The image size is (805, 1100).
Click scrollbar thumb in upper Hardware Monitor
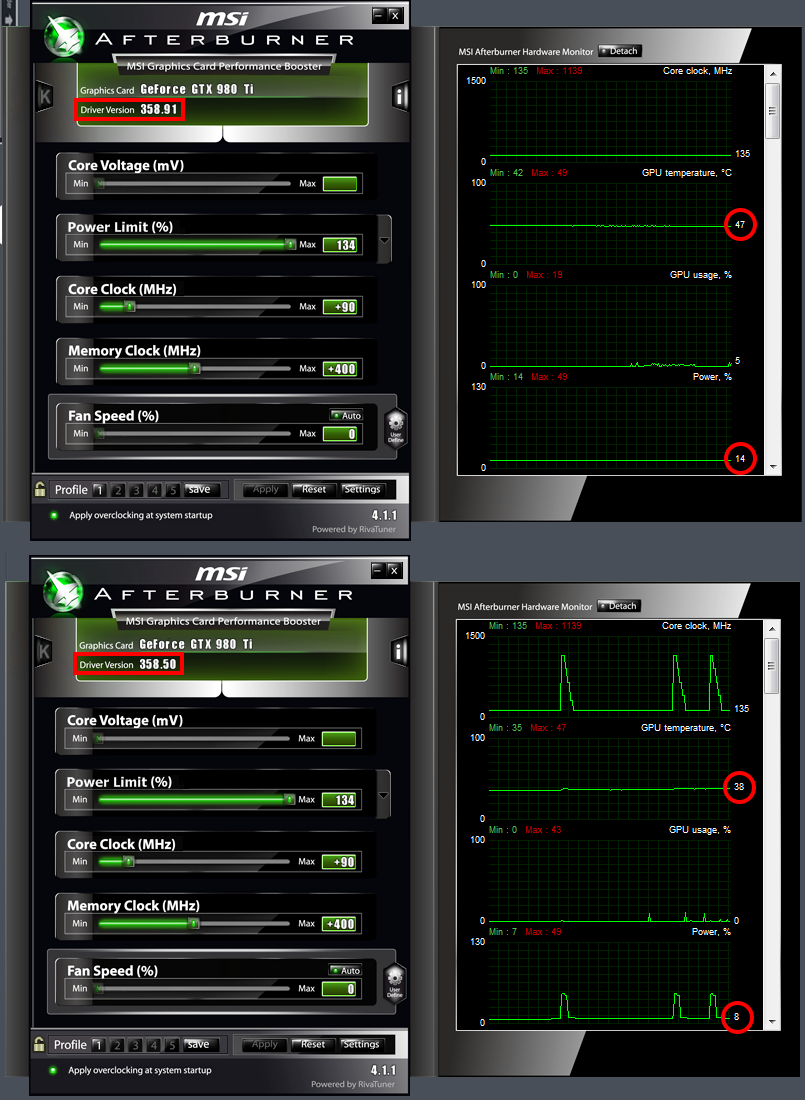[x=773, y=111]
